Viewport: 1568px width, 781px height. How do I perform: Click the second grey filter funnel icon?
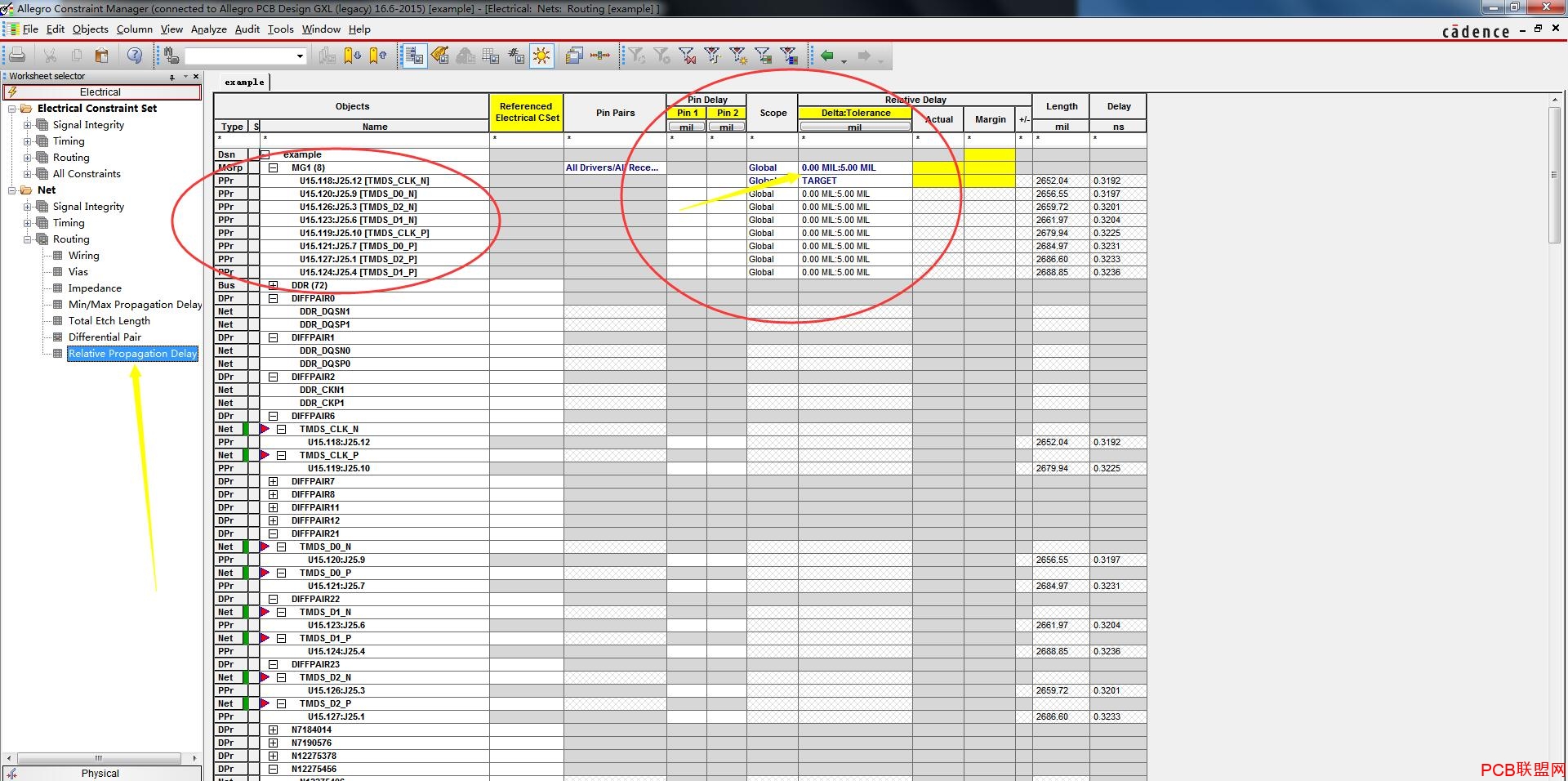tap(662, 56)
